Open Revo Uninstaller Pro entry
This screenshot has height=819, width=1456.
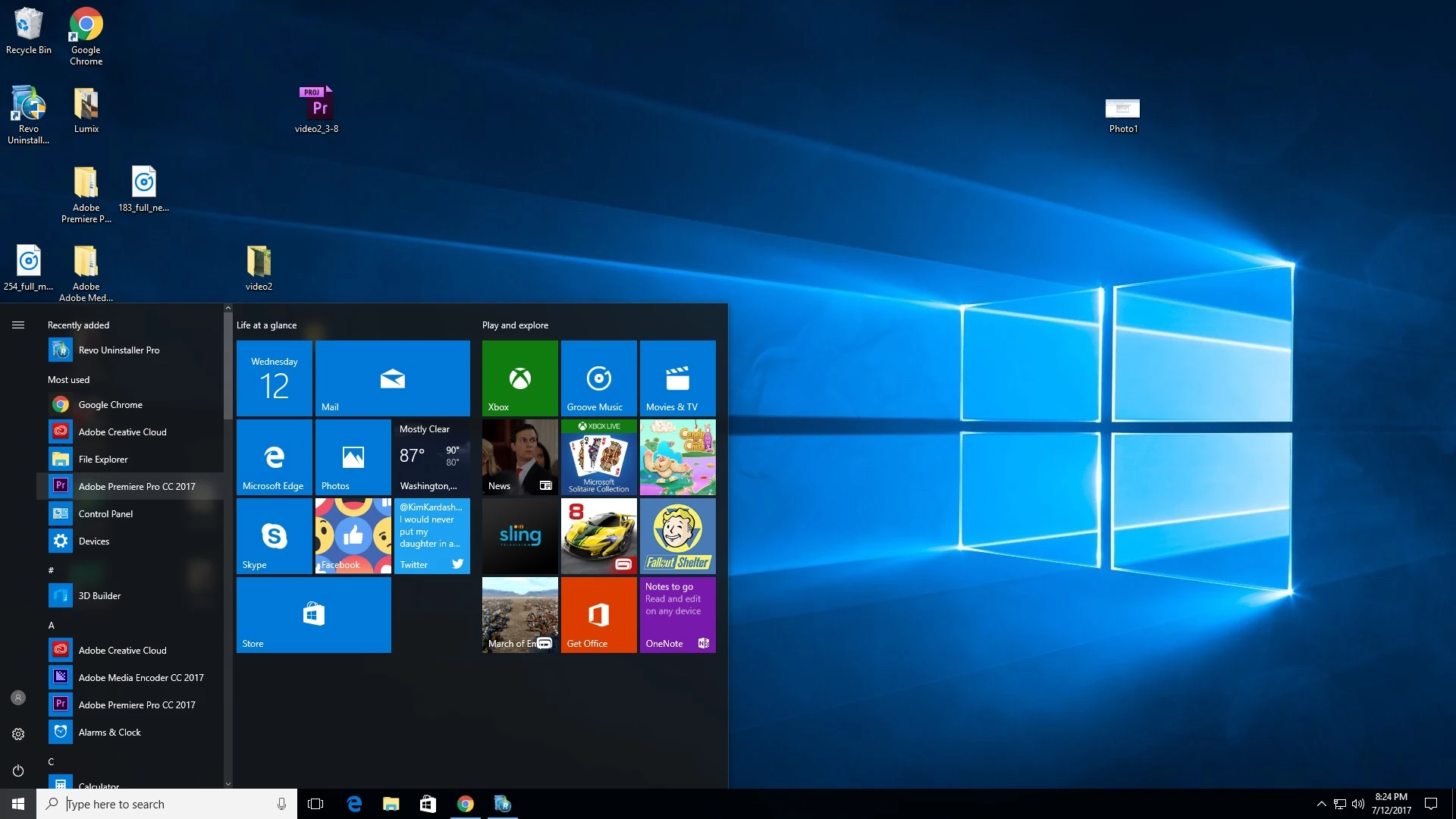click(x=118, y=350)
